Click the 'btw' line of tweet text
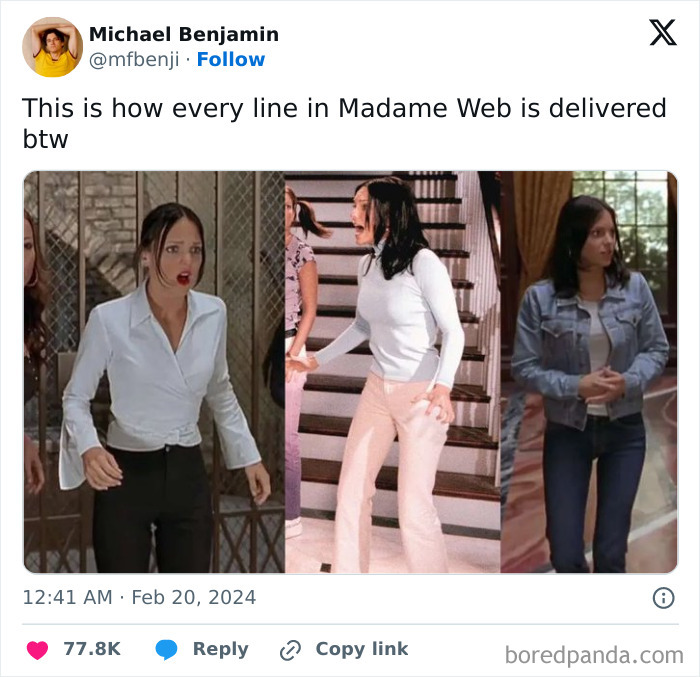Image resolution: width=700 pixels, height=677 pixels. pyautogui.click(x=45, y=139)
